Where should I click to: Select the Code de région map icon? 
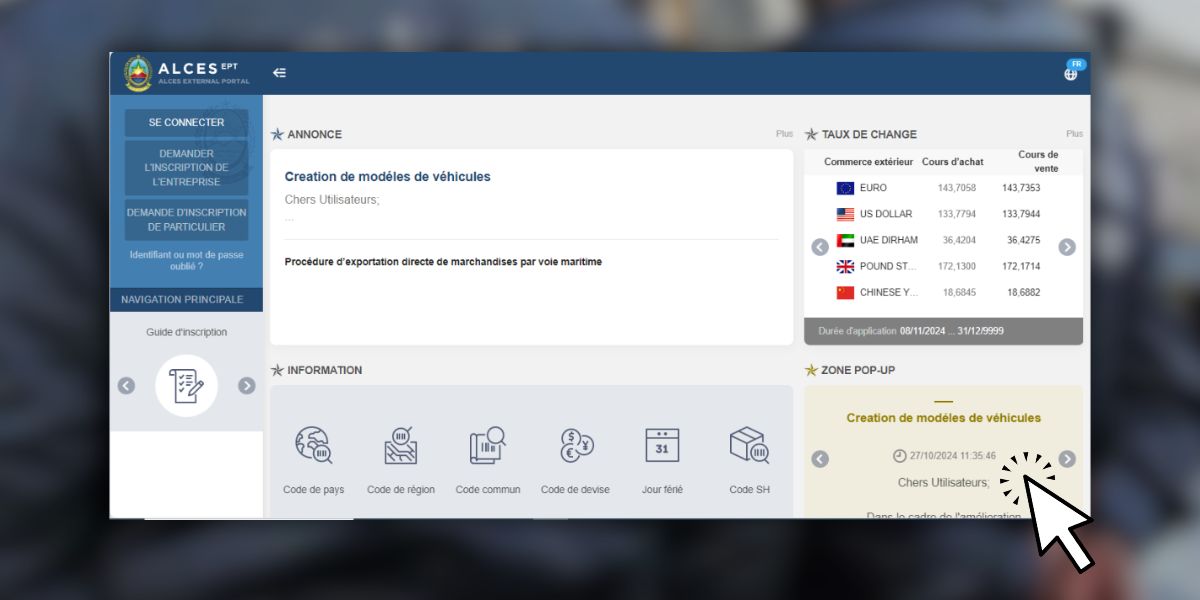(x=400, y=446)
